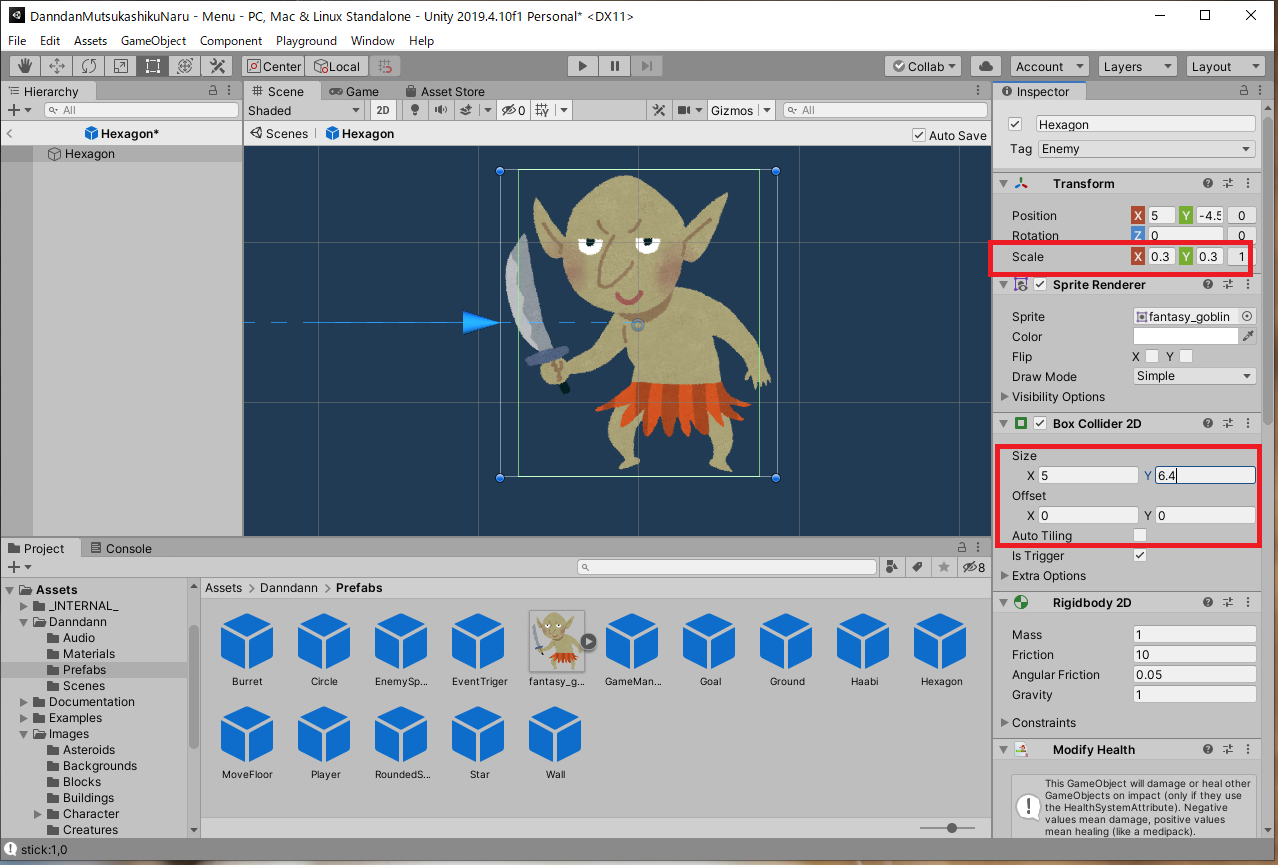Viewport: 1278px width, 865px height.
Task: Click Project search by type icon
Action: pos(892,567)
